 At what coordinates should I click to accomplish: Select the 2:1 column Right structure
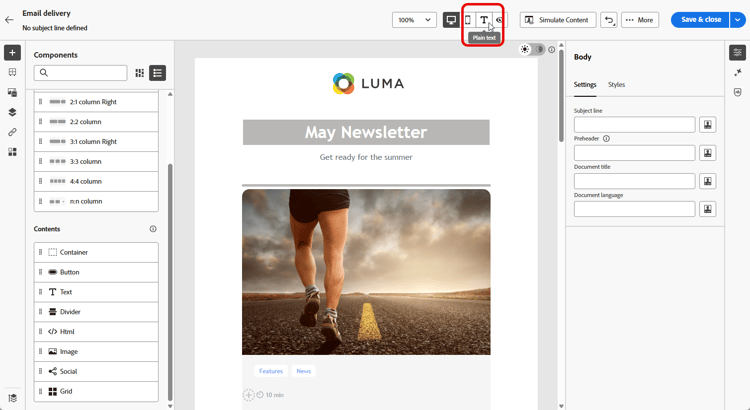96,102
